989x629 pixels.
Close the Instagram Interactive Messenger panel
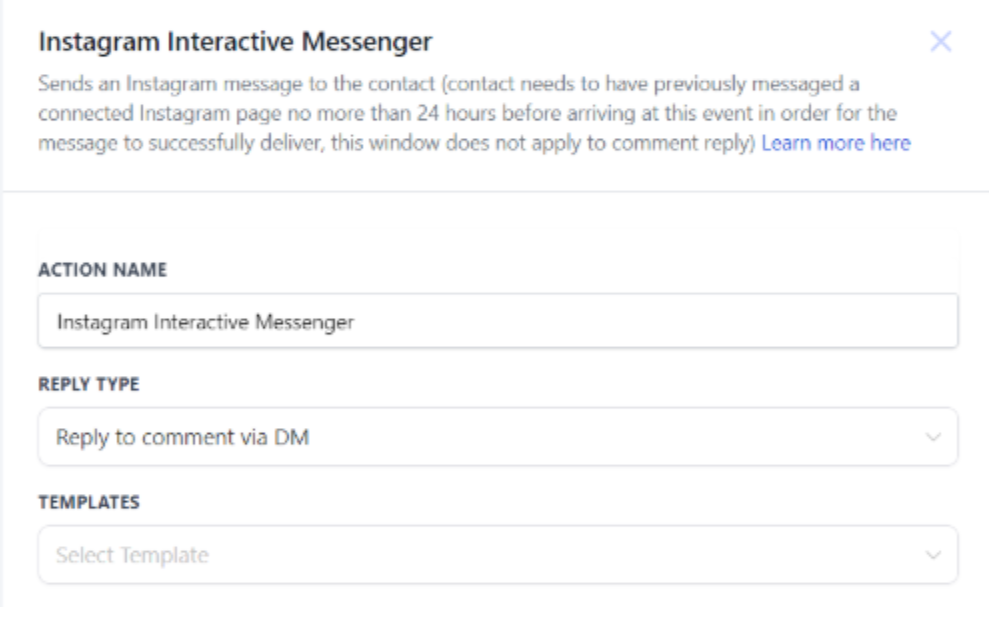940,42
